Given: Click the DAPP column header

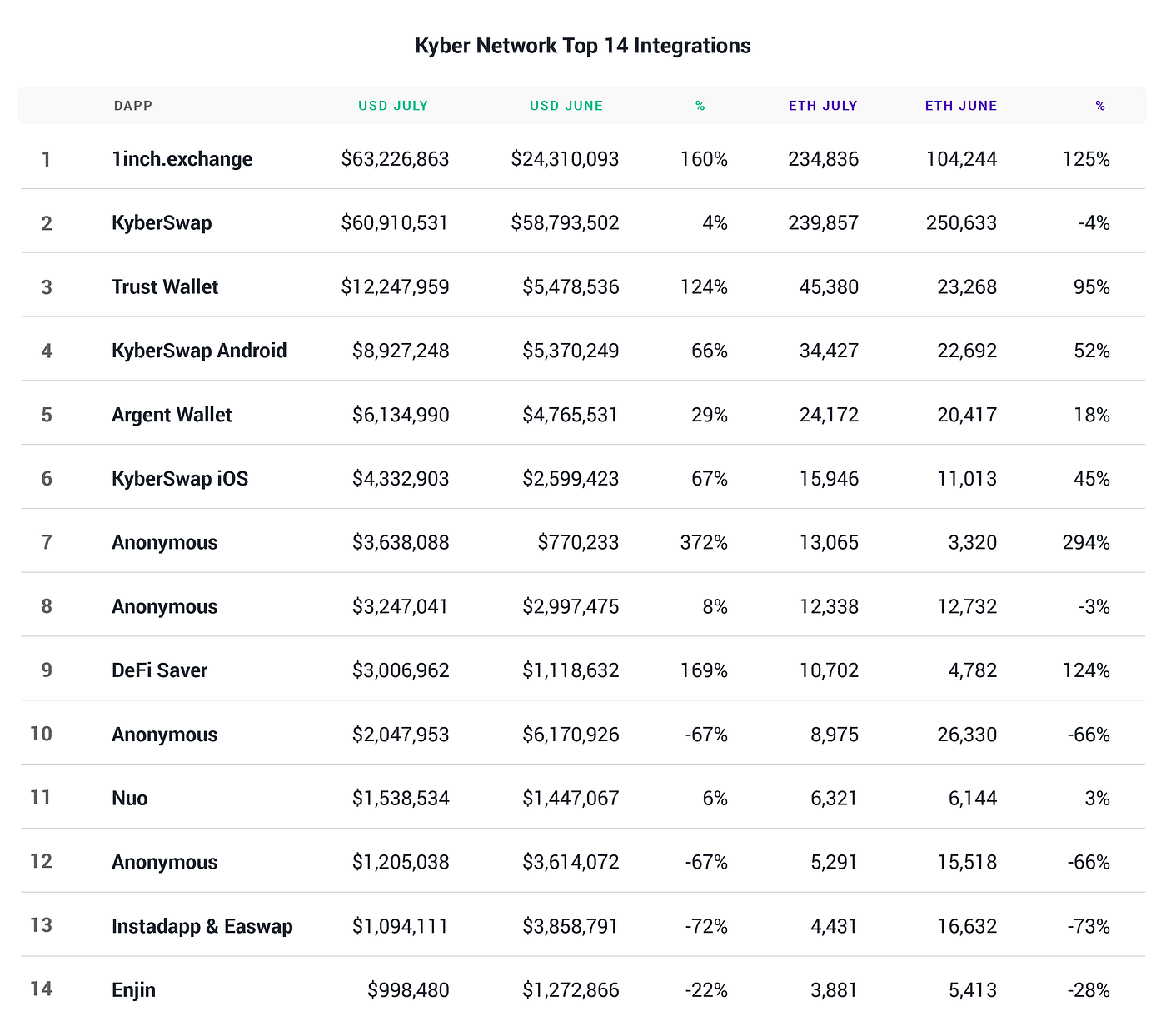Looking at the screenshot, I should coord(133,106).
